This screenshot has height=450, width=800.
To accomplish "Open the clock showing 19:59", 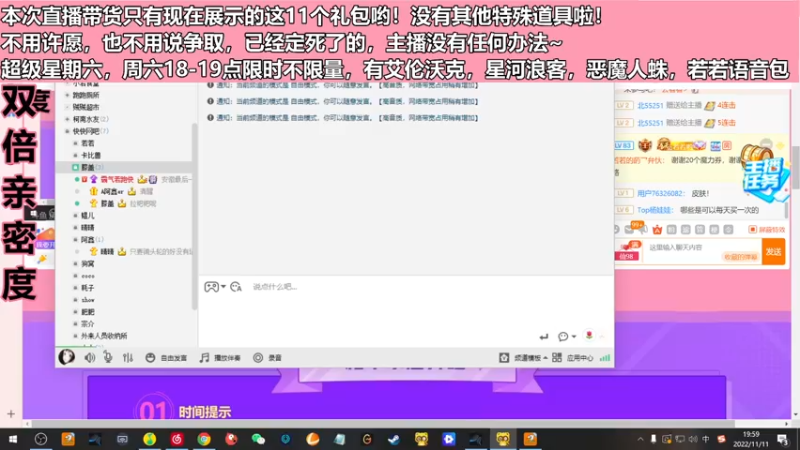I will pos(751,439).
